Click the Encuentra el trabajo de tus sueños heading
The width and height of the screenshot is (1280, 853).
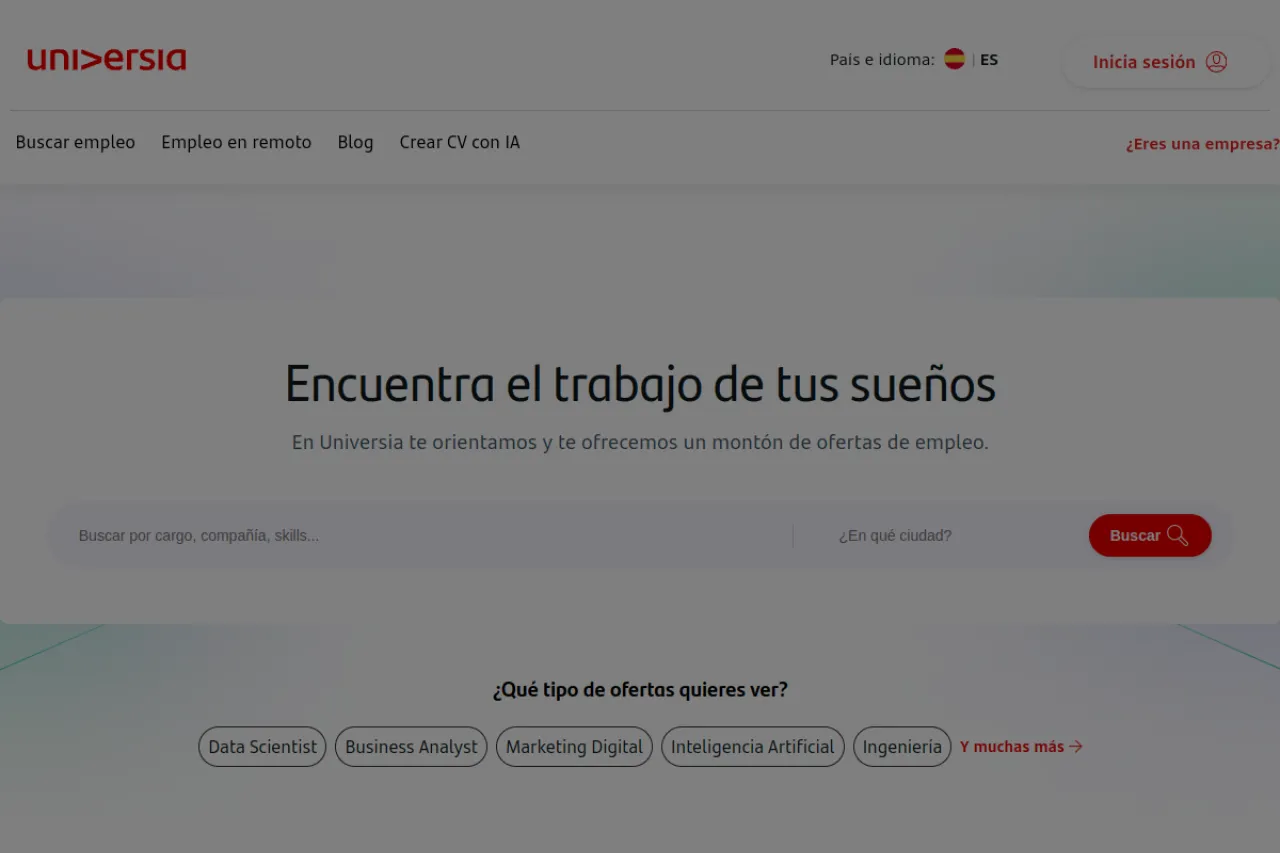coord(640,385)
